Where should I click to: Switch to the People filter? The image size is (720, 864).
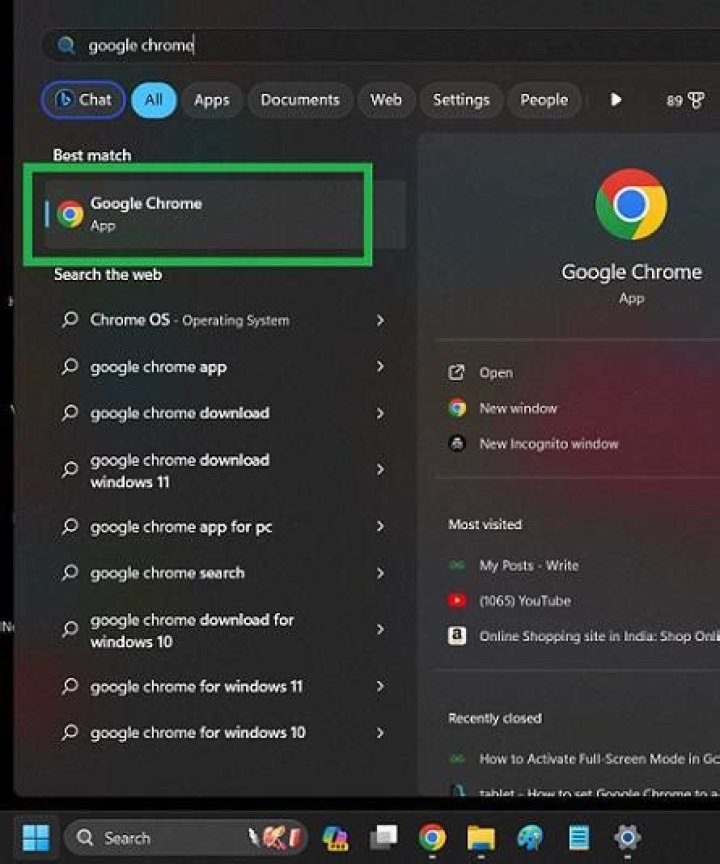click(x=544, y=100)
